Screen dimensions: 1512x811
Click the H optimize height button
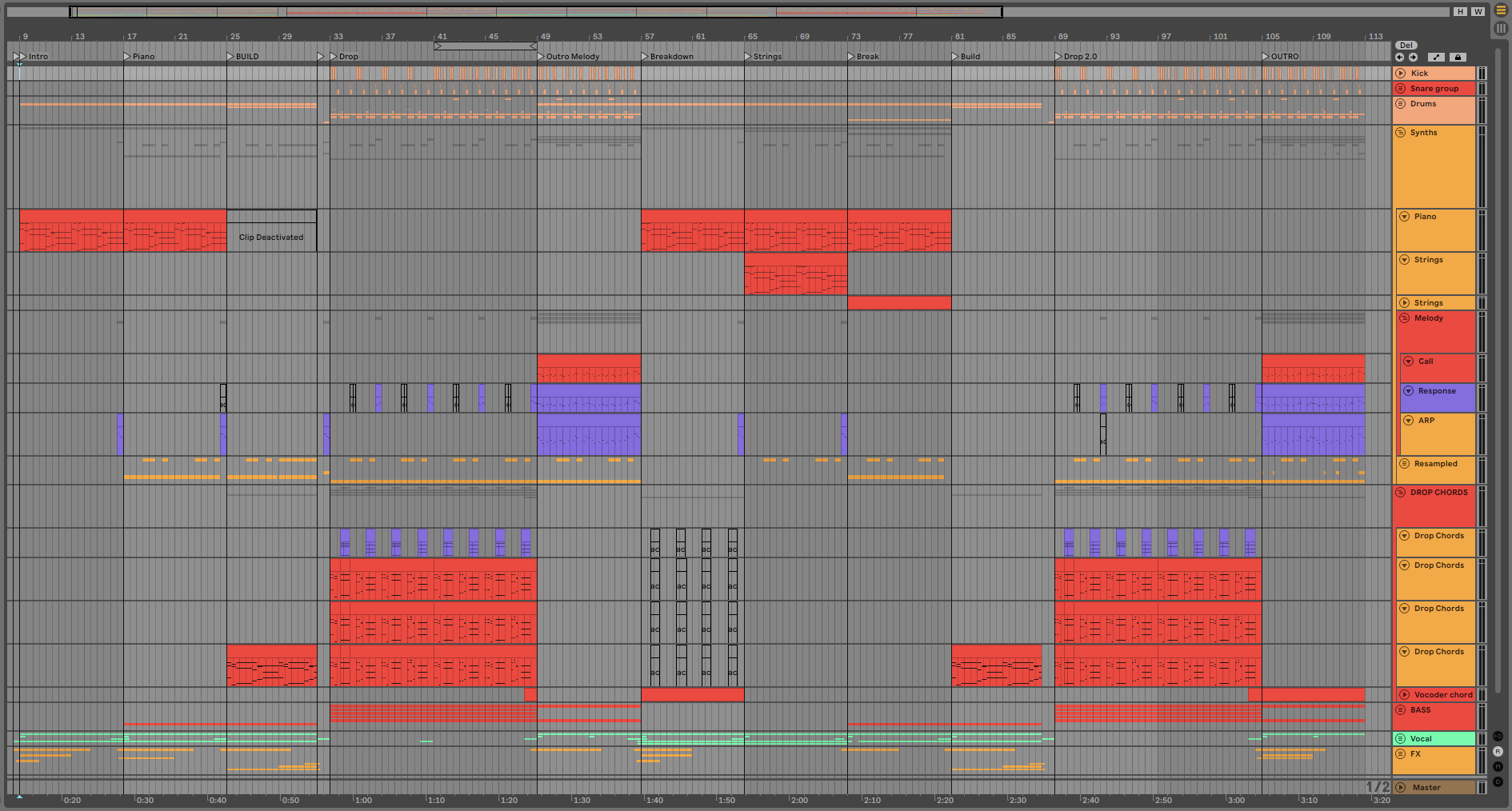1461,12
